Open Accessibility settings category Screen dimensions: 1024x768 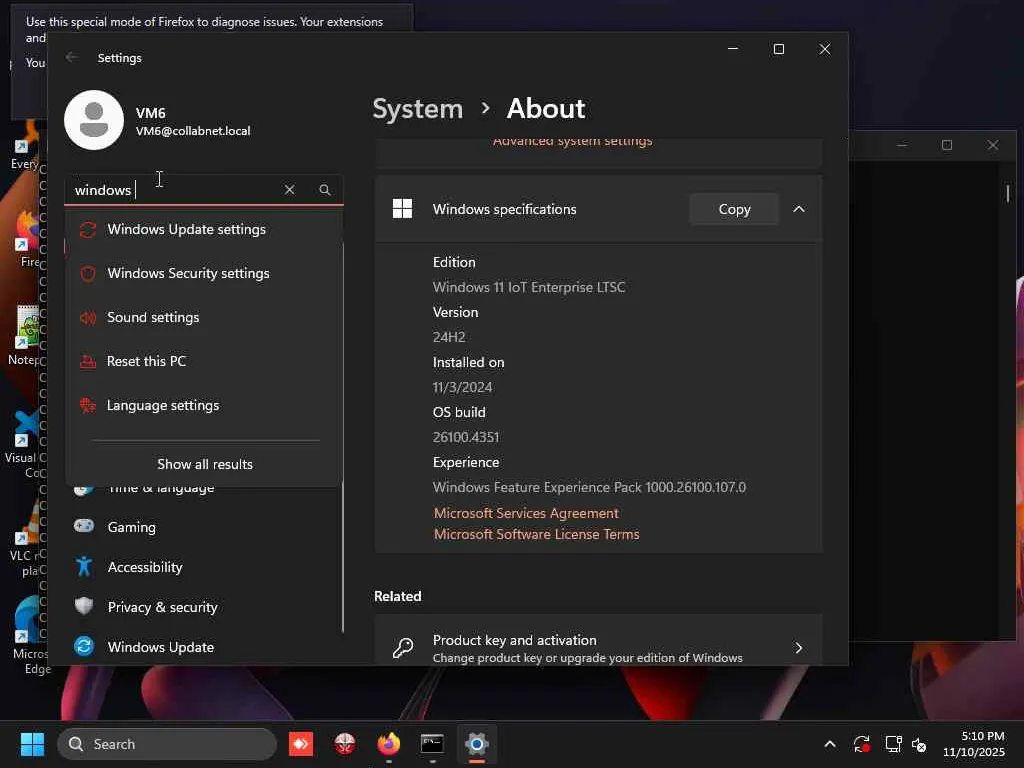click(x=204, y=567)
